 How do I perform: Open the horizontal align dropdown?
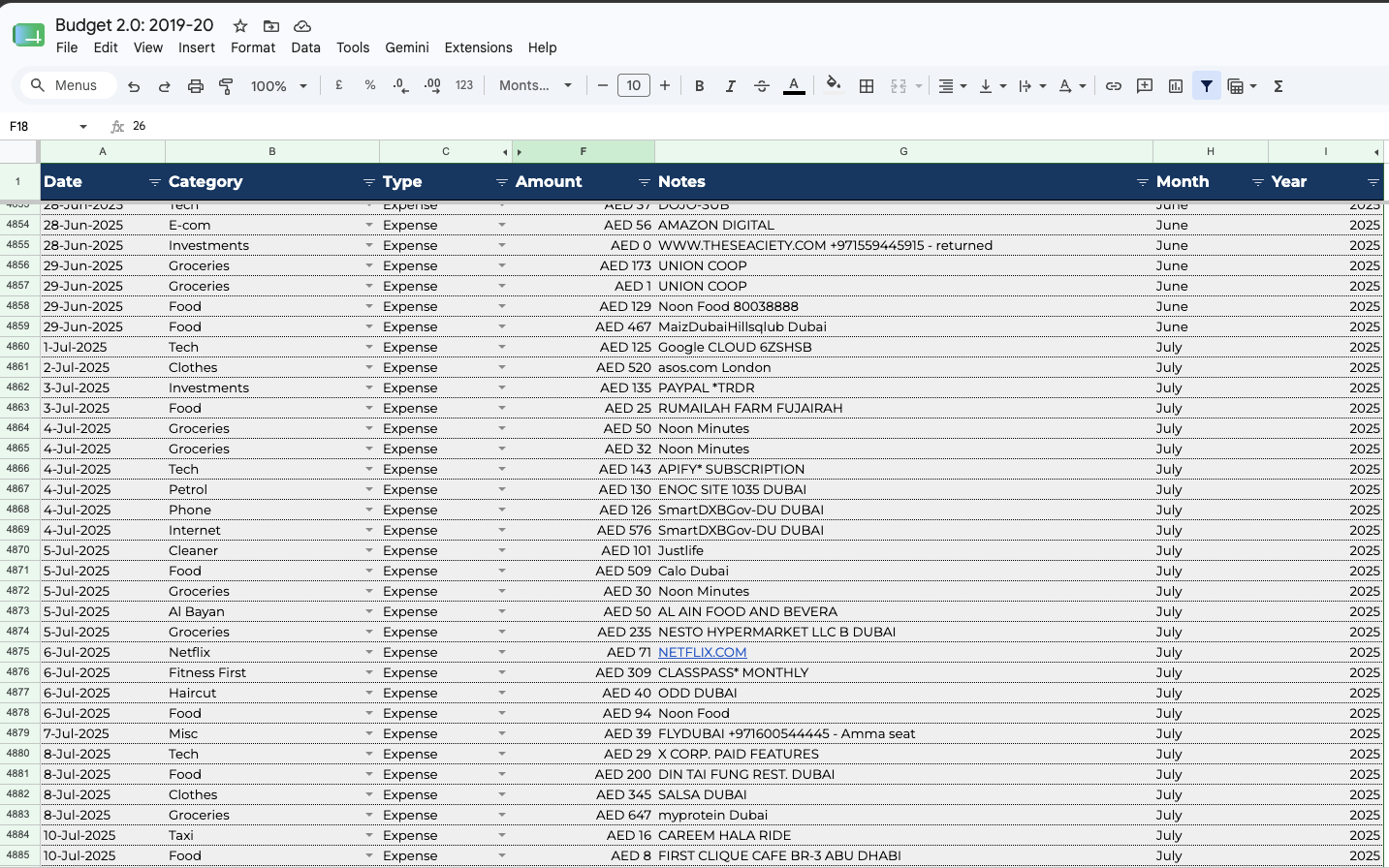click(952, 85)
